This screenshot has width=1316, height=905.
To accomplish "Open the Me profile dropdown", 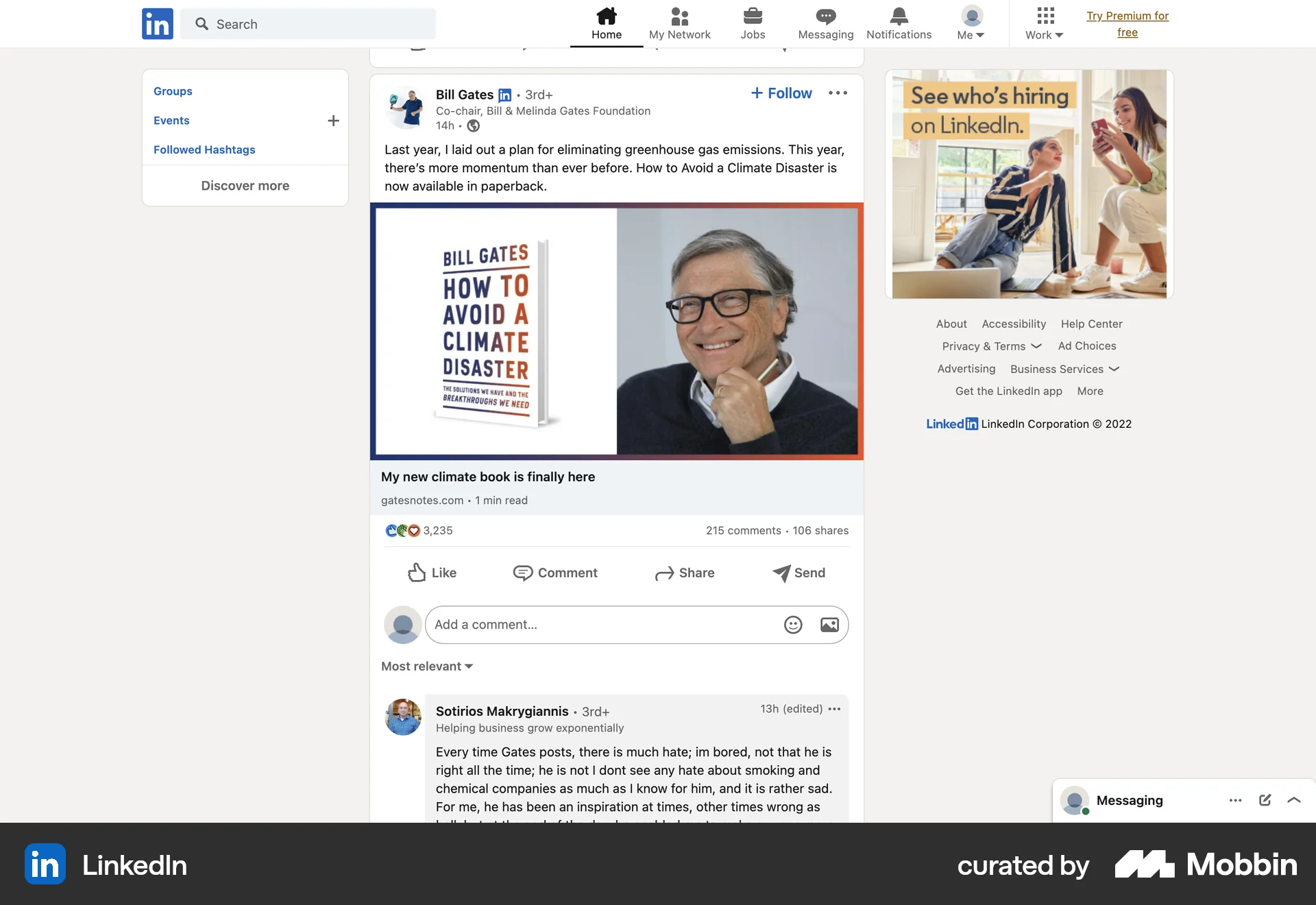I will point(970,23).
